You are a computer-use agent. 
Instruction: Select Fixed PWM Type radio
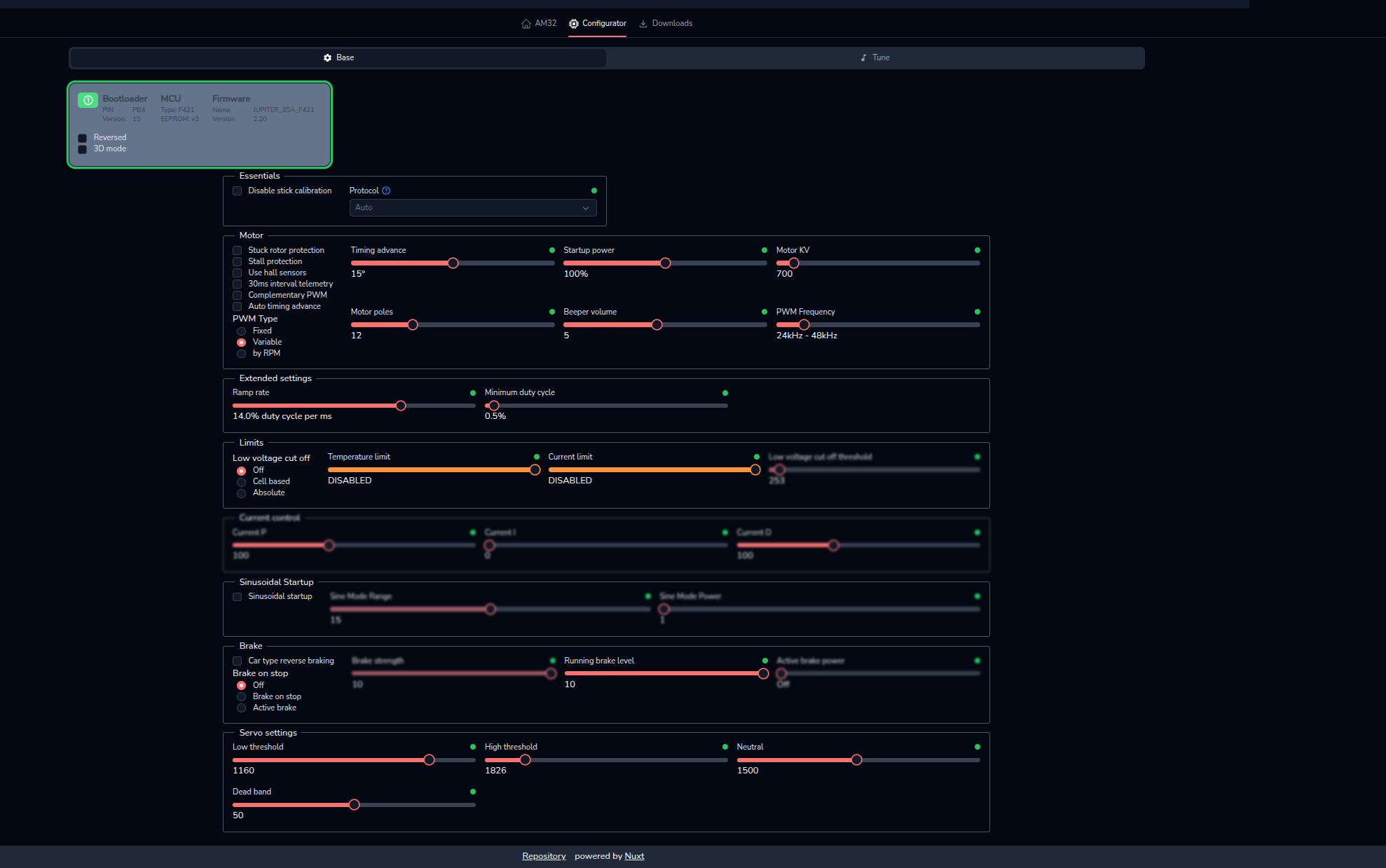[242, 331]
